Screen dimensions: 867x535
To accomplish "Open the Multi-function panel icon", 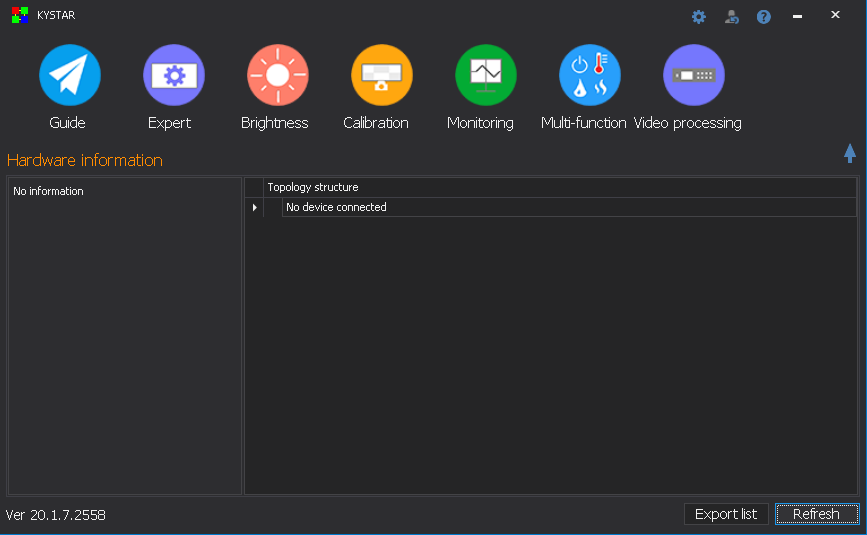I will 589,76.
